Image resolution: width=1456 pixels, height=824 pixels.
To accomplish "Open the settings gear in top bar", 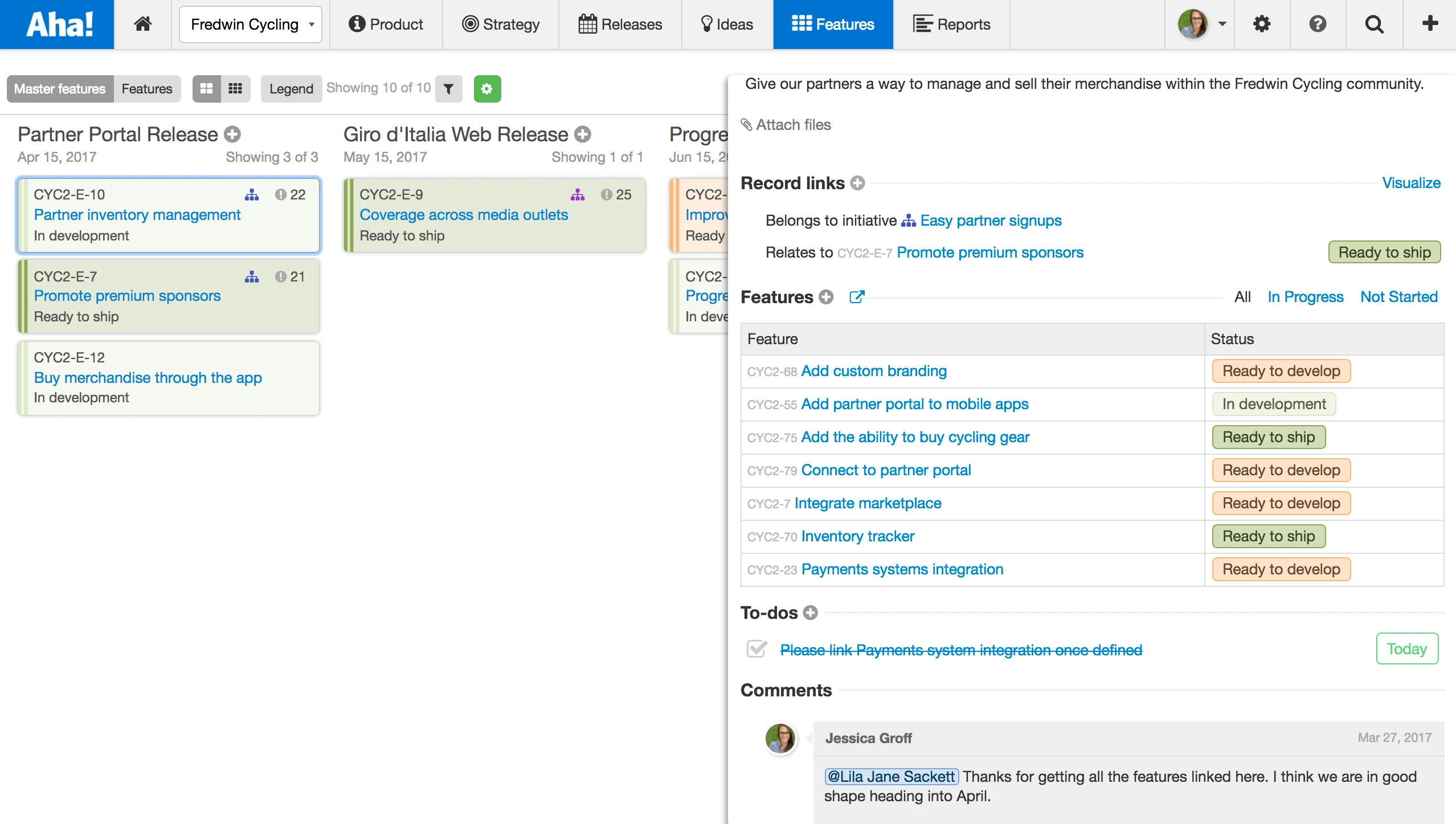I will (1262, 24).
